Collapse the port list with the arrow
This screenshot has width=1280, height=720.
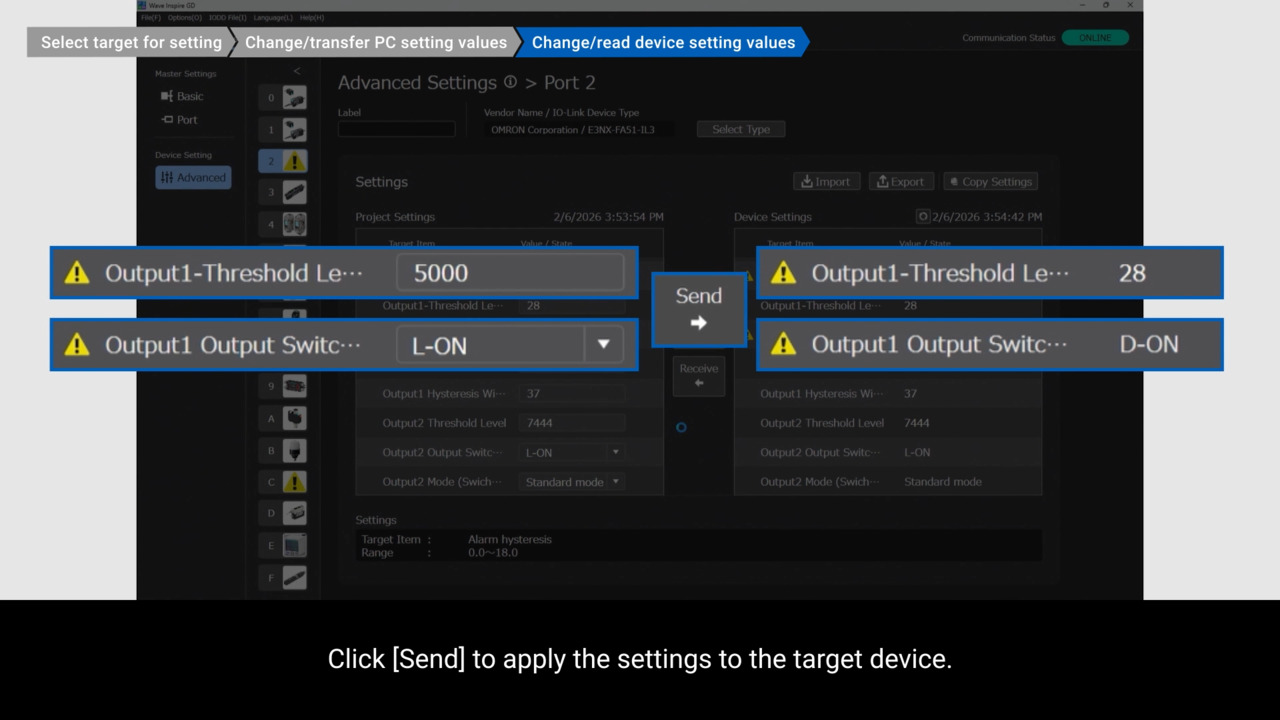[x=296, y=71]
